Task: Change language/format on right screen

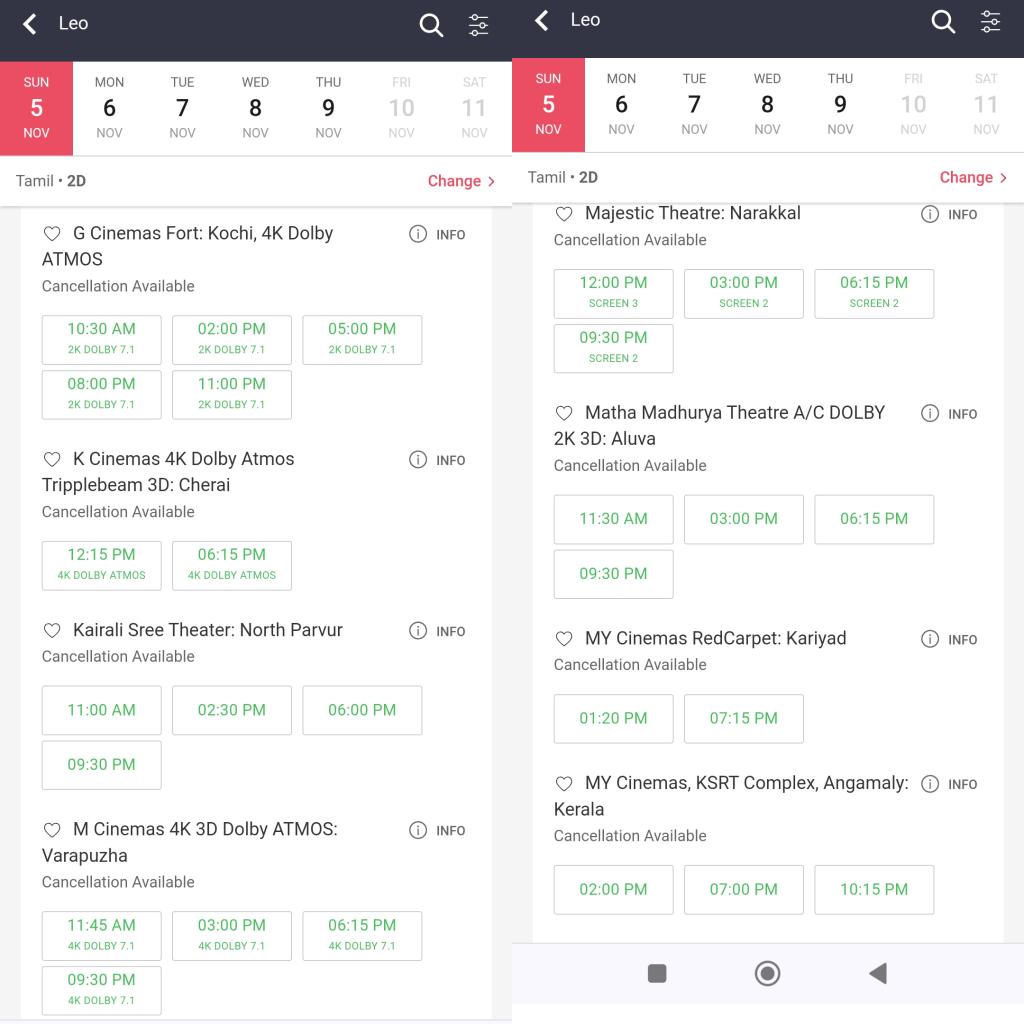Action: [973, 178]
